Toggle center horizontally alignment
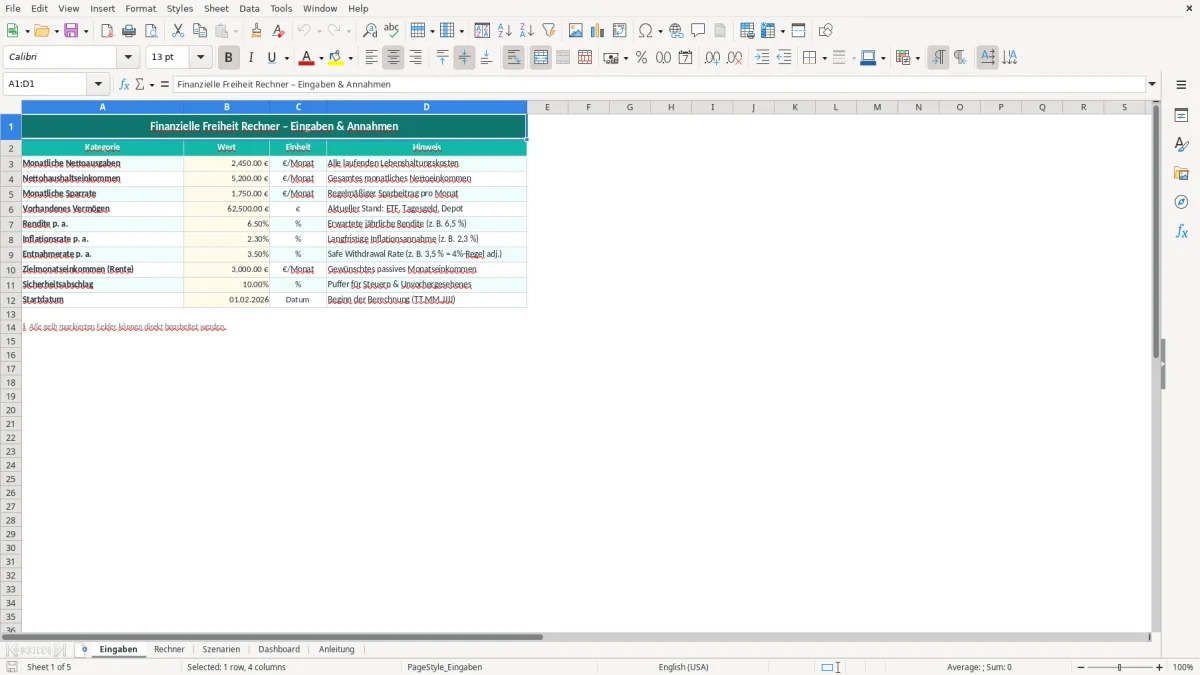The image size is (1200, 675). click(393, 58)
